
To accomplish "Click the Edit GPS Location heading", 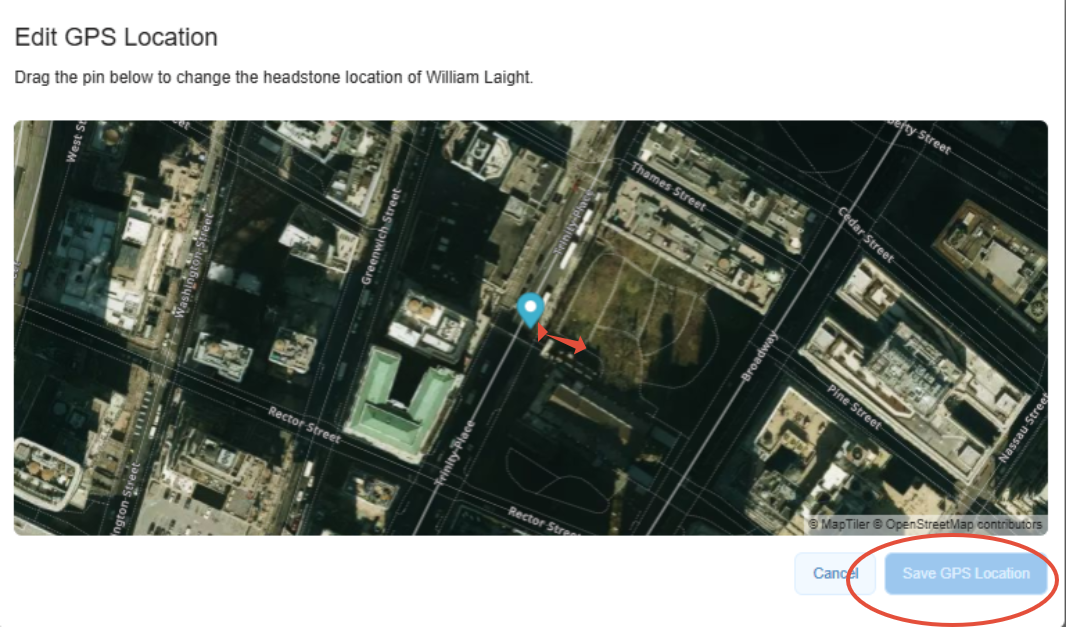I will [116, 37].
